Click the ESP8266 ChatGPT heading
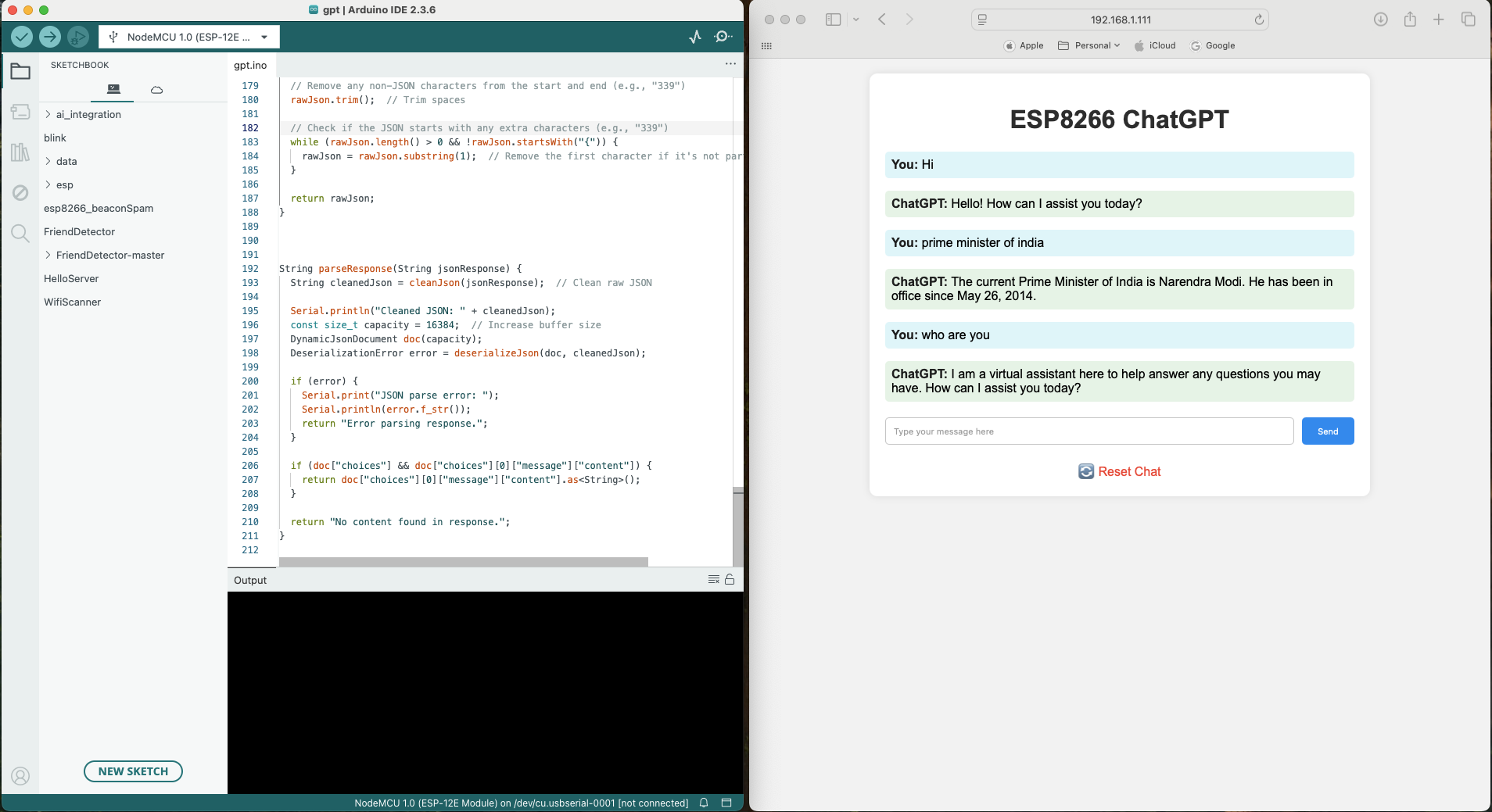This screenshot has height=812, width=1492. tap(1120, 120)
